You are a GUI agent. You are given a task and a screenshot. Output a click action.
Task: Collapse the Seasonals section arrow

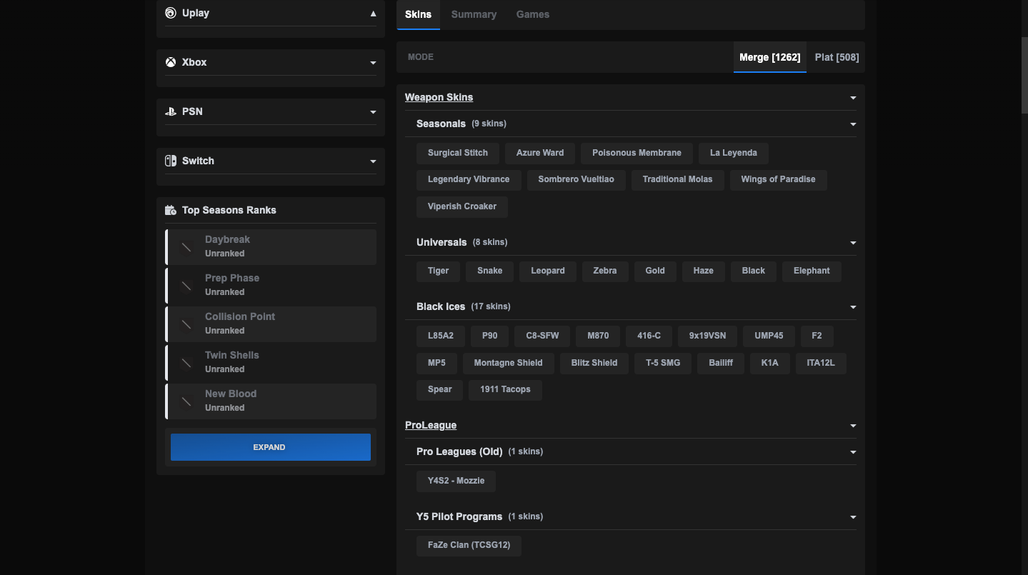tap(853, 124)
